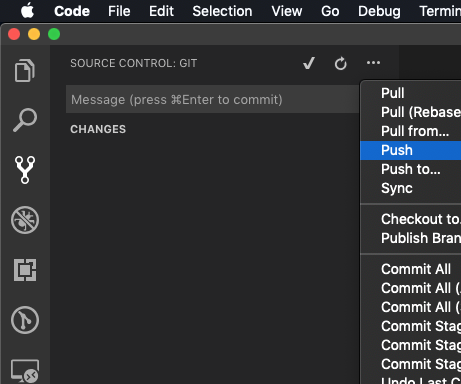Open the Apple menu

27,11
